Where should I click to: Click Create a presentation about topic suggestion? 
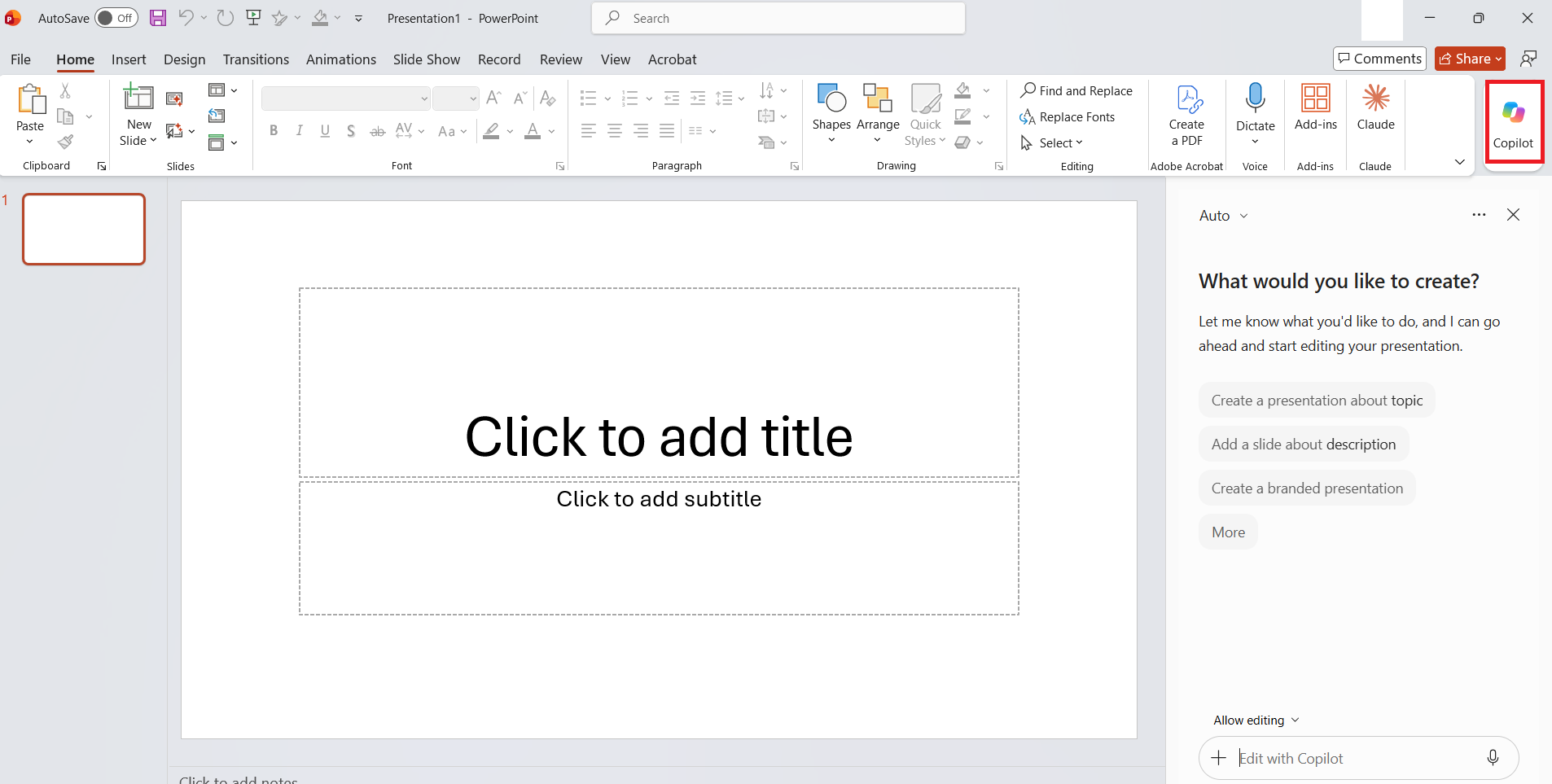pyautogui.click(x=1317, y=401)
